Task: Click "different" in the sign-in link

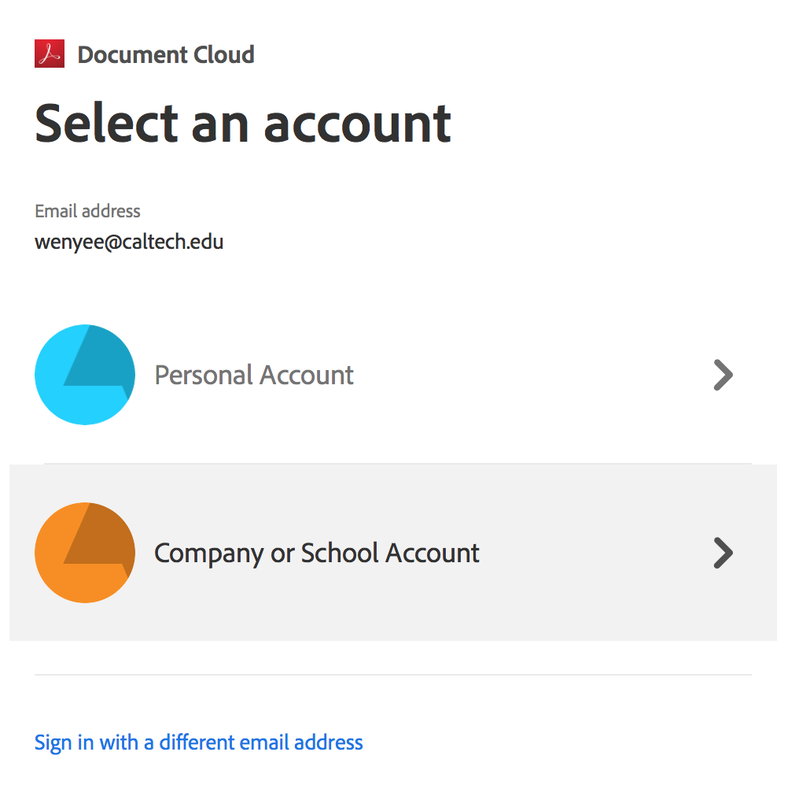Action: pyautogui.click(x=200, y=742)
